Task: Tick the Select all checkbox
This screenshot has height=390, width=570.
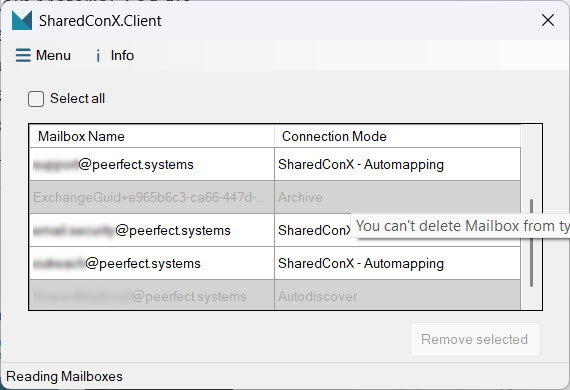Action: [36, 99]
